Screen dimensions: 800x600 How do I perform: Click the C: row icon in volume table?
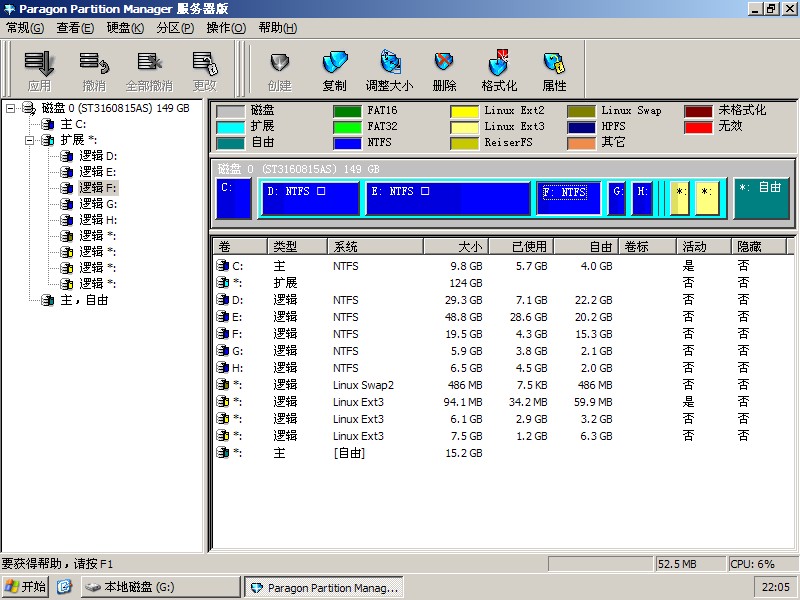(x=222, y=266)
